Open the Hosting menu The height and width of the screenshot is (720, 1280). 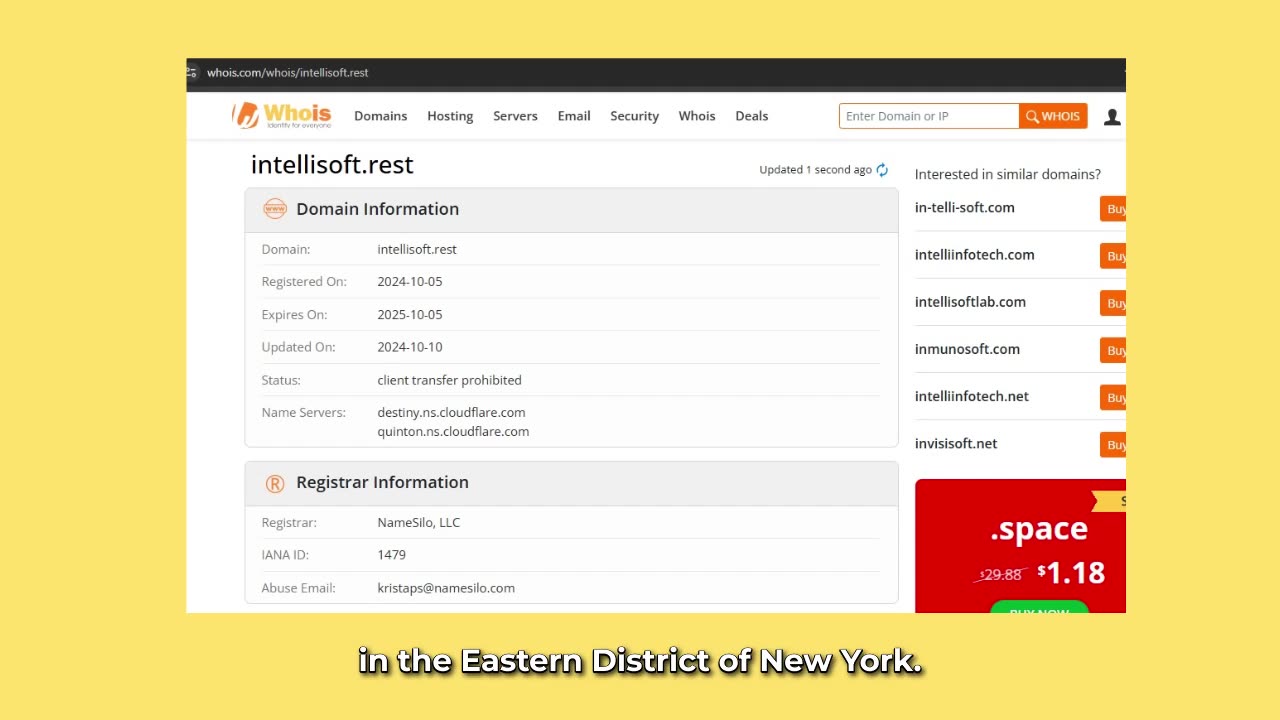click(450, 116)
